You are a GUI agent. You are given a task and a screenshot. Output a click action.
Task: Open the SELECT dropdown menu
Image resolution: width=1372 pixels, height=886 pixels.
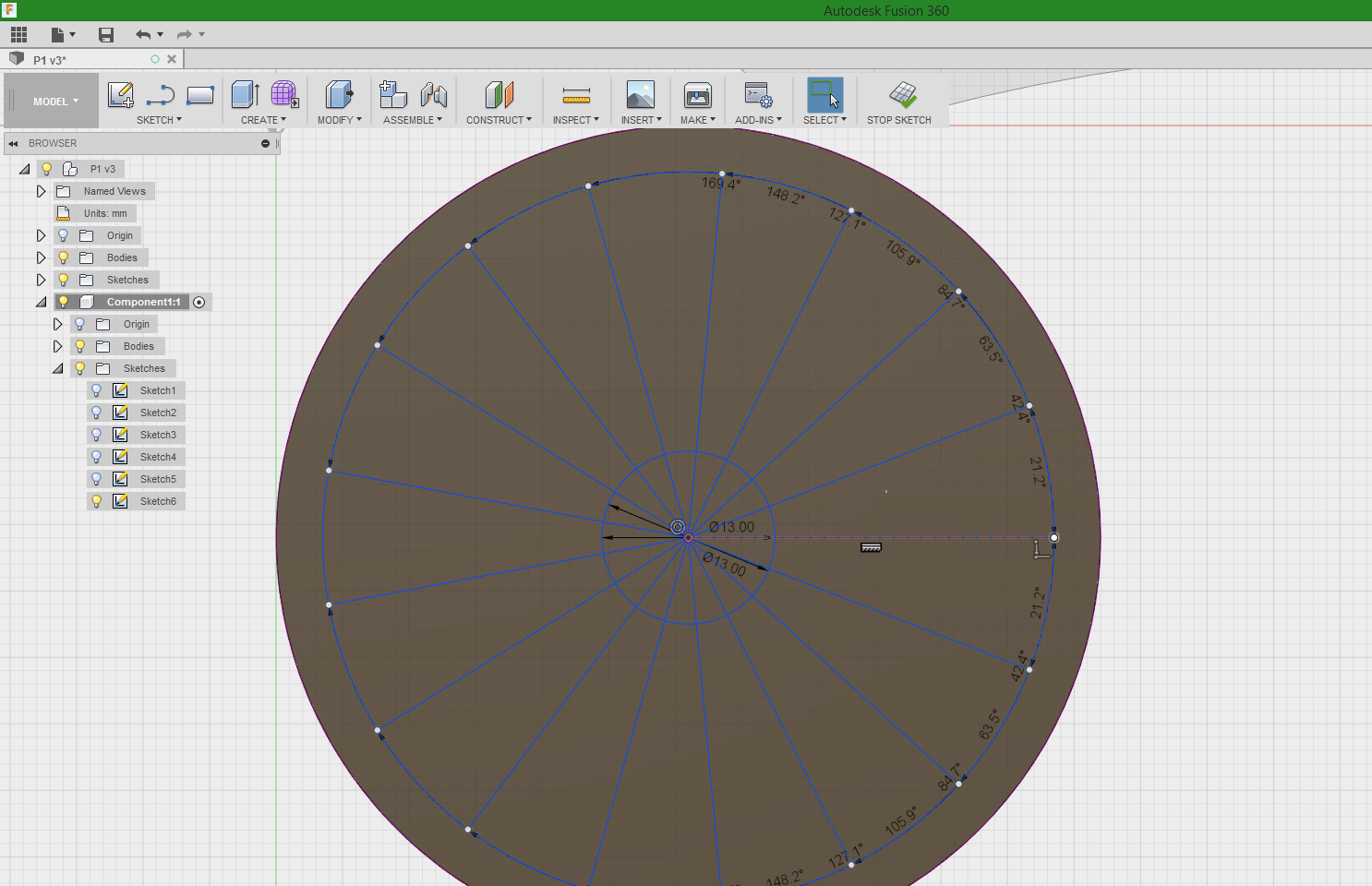point(824,120)
